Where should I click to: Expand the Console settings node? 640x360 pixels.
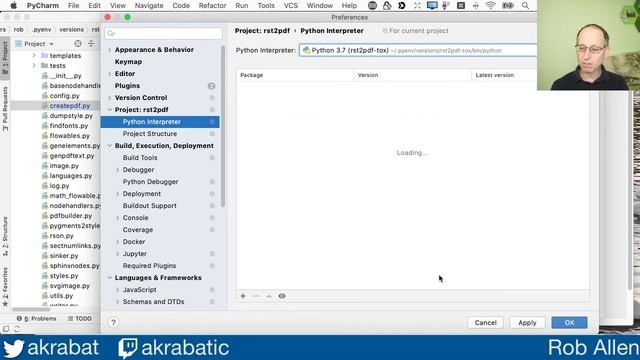click(x=118, y=218)
